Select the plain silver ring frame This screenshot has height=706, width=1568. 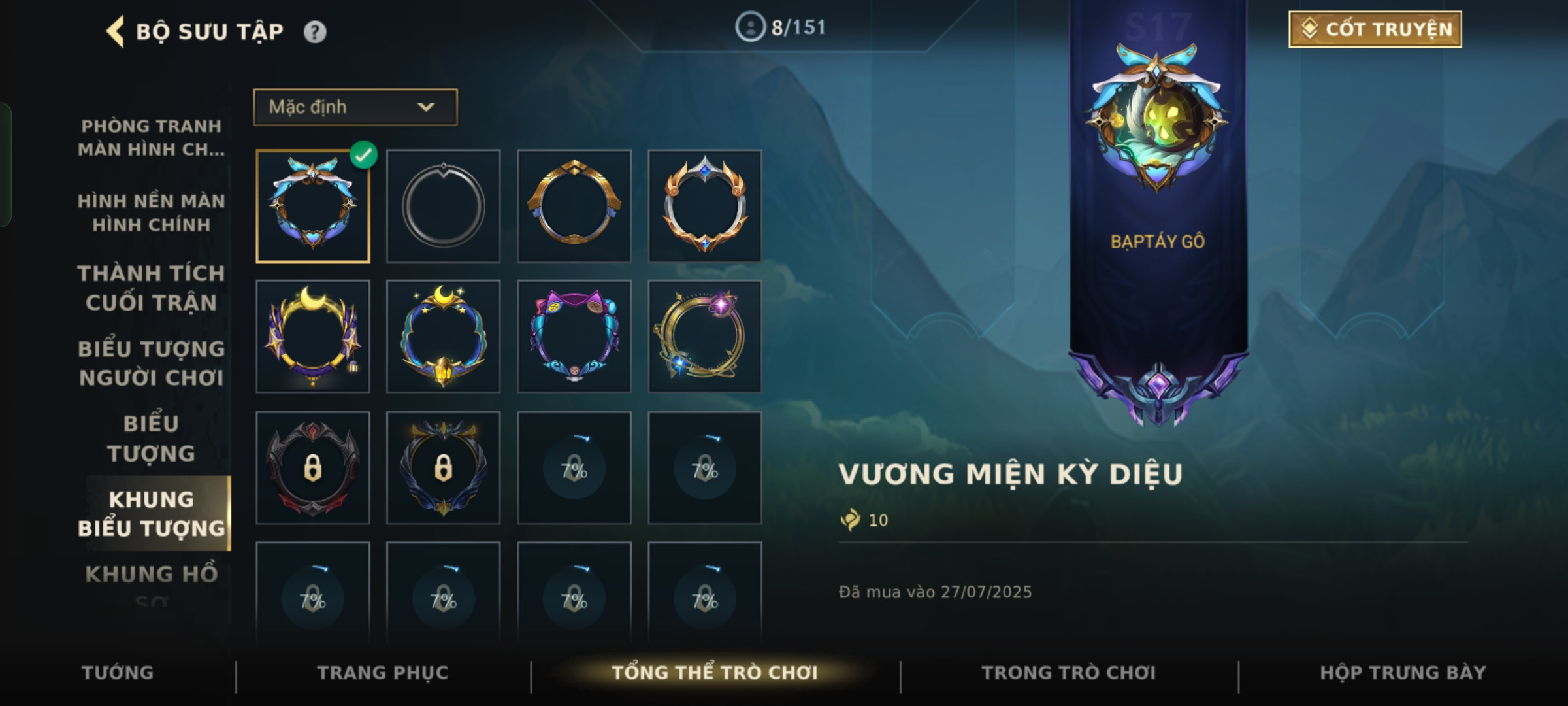[444, 207]
